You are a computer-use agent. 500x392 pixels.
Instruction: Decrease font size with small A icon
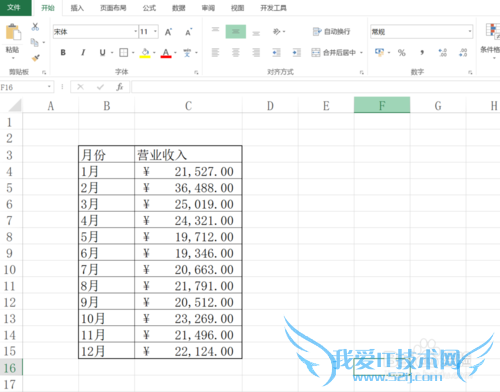coord(188,32)
